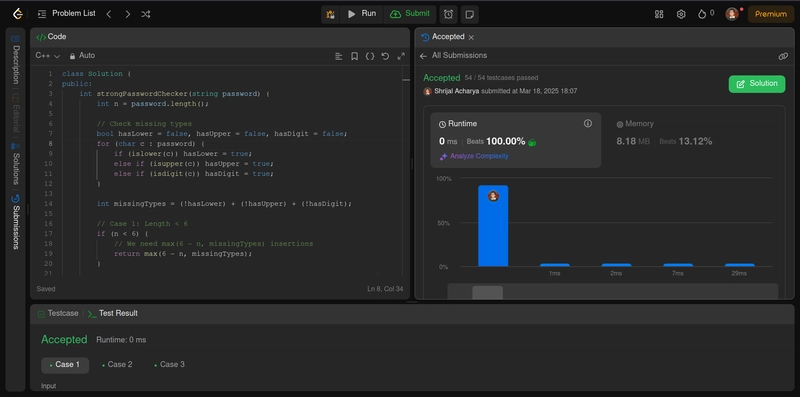Go to previous problem chevron
The image size is (800, 397).
coord(109,14)
